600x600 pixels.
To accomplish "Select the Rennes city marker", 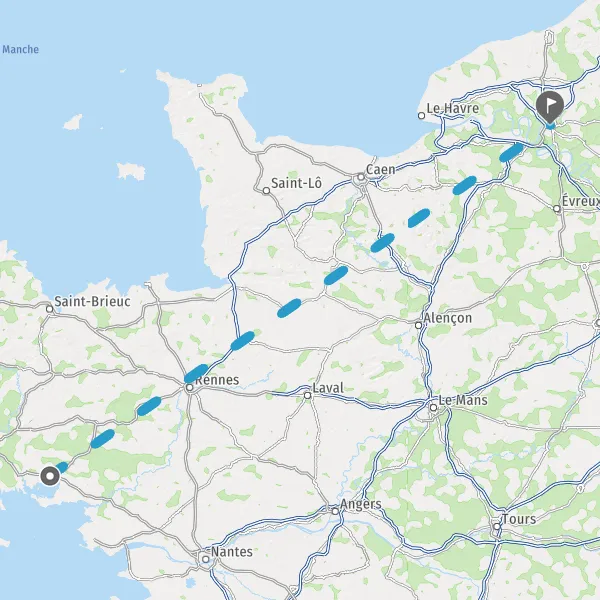I will click(x=190, y=388).
